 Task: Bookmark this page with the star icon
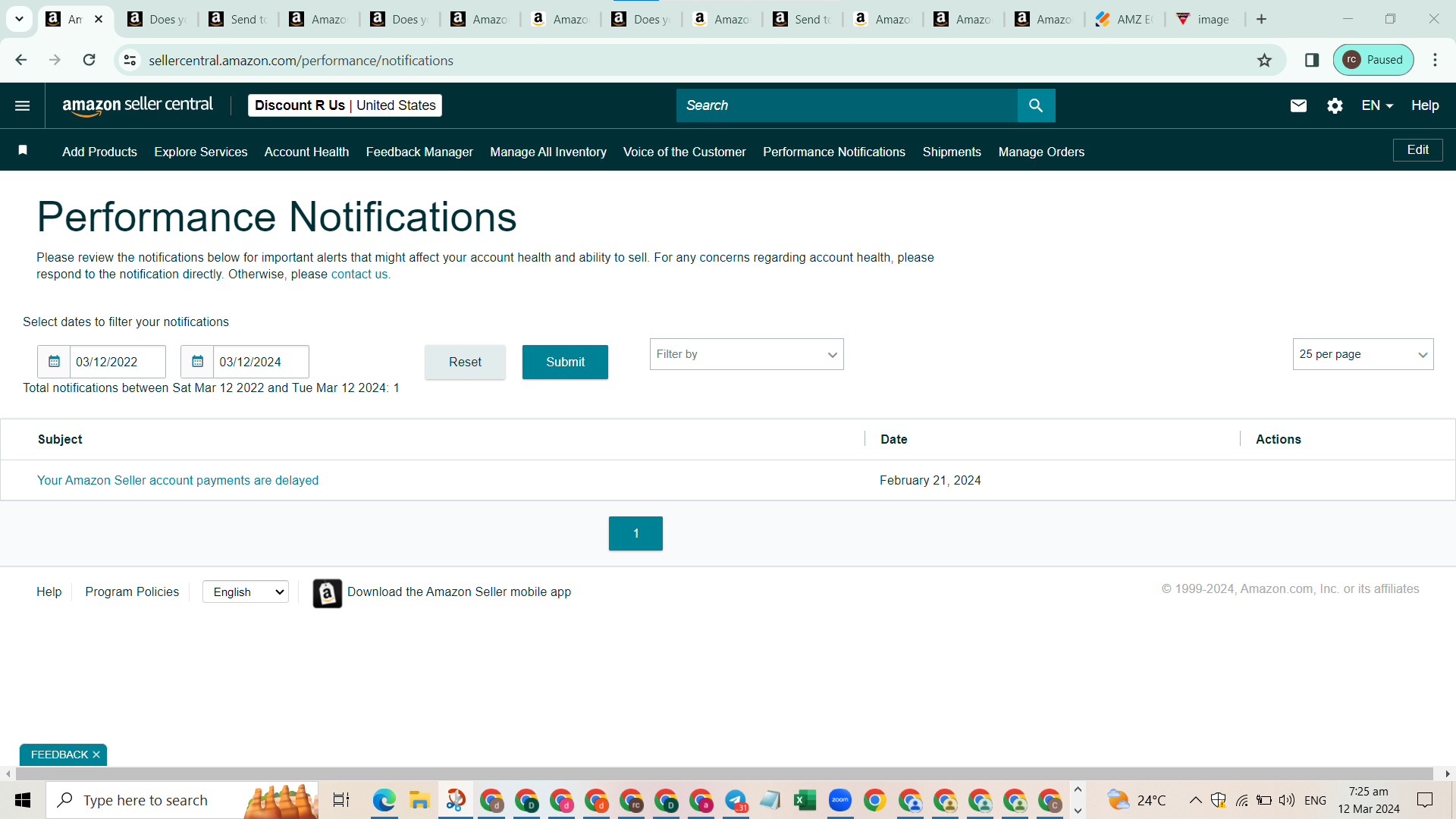[1264, 60]
